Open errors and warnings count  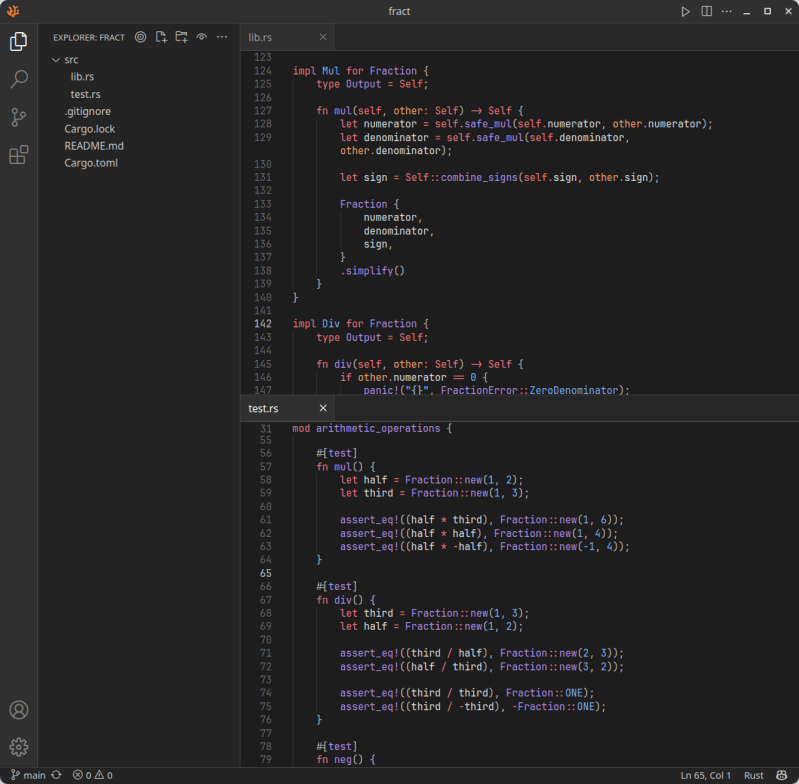click(93, 775)
